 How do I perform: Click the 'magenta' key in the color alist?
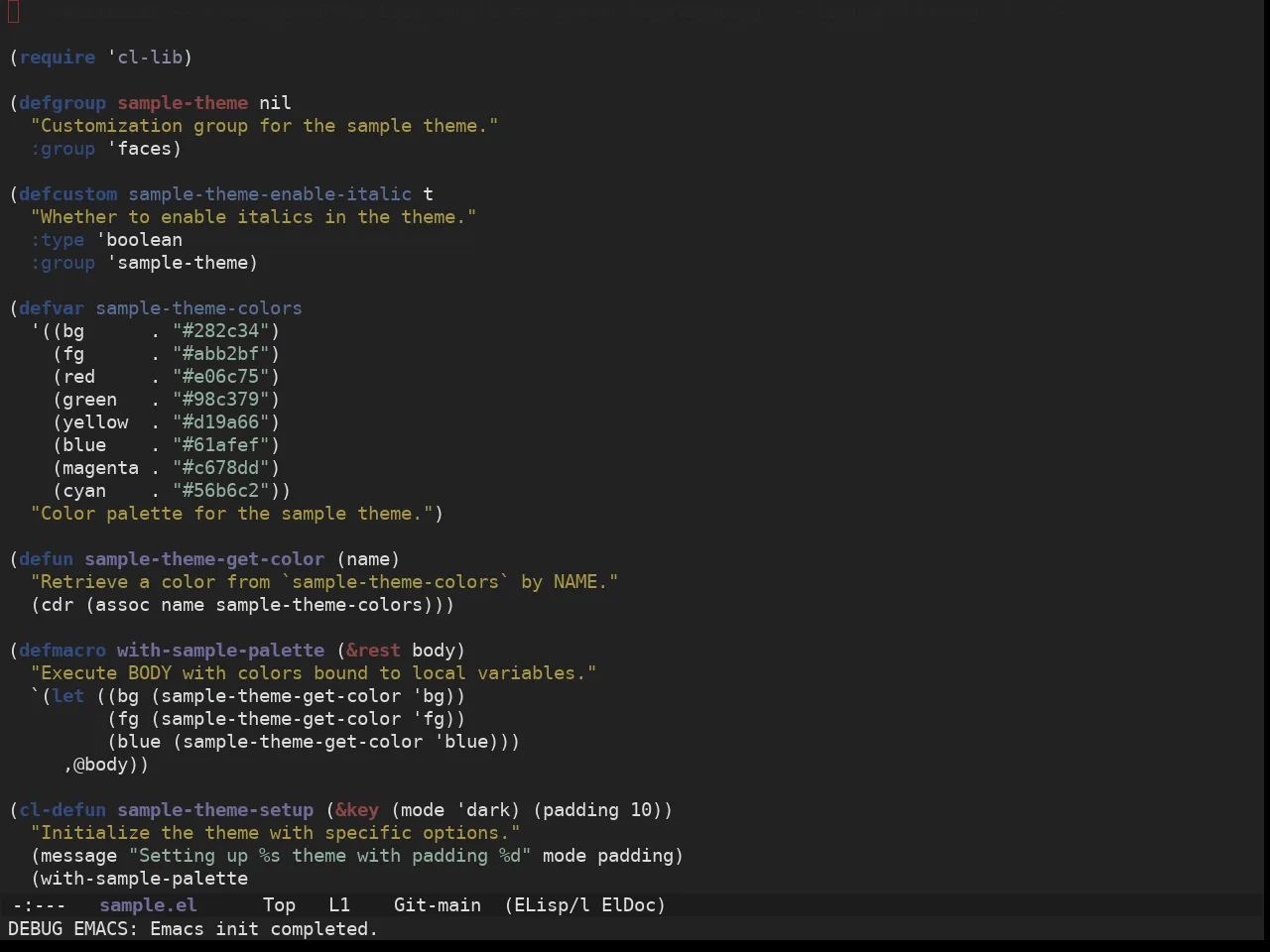click(101, 468)
